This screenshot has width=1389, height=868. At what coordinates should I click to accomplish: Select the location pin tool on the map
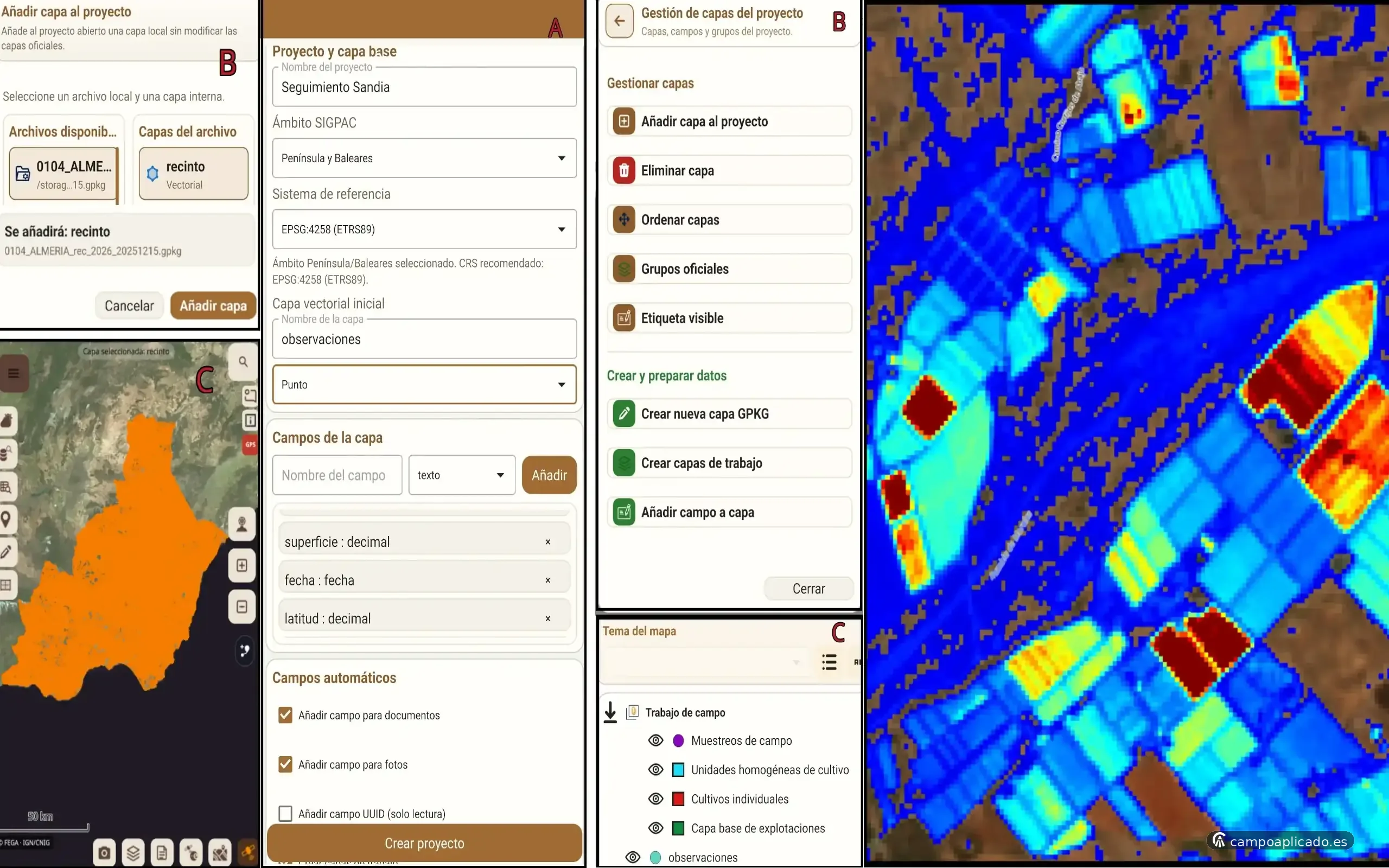click(7, 520)
